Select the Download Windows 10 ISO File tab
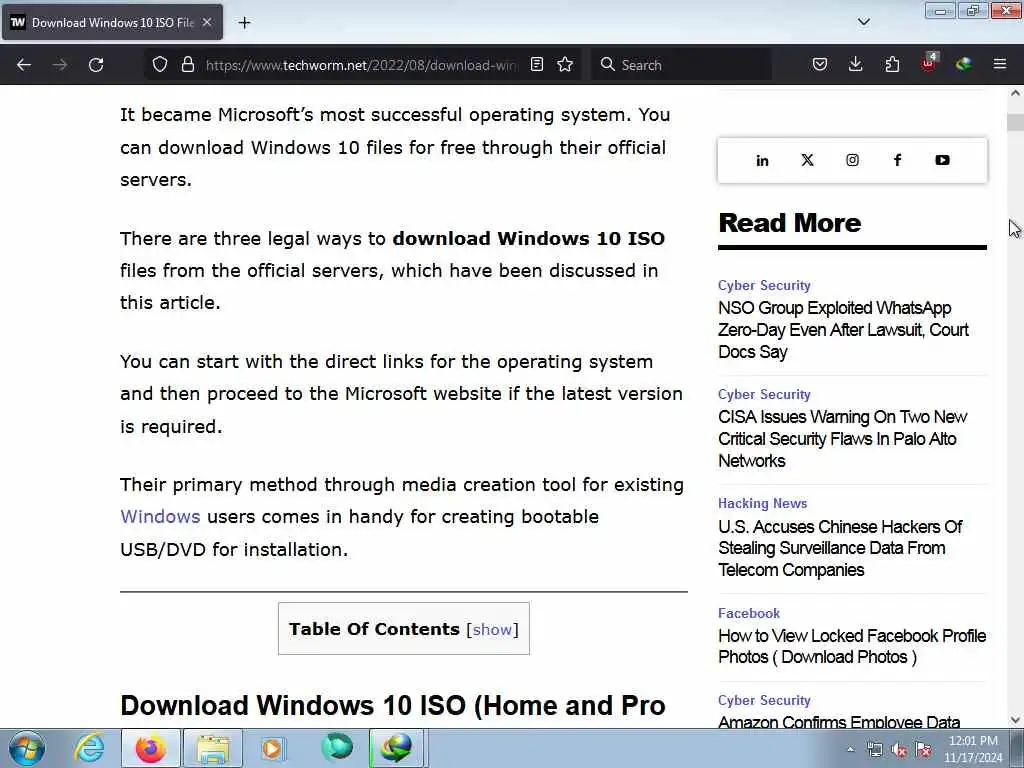Viewport: 1024px width, 768px height. [x=112, y=22]
